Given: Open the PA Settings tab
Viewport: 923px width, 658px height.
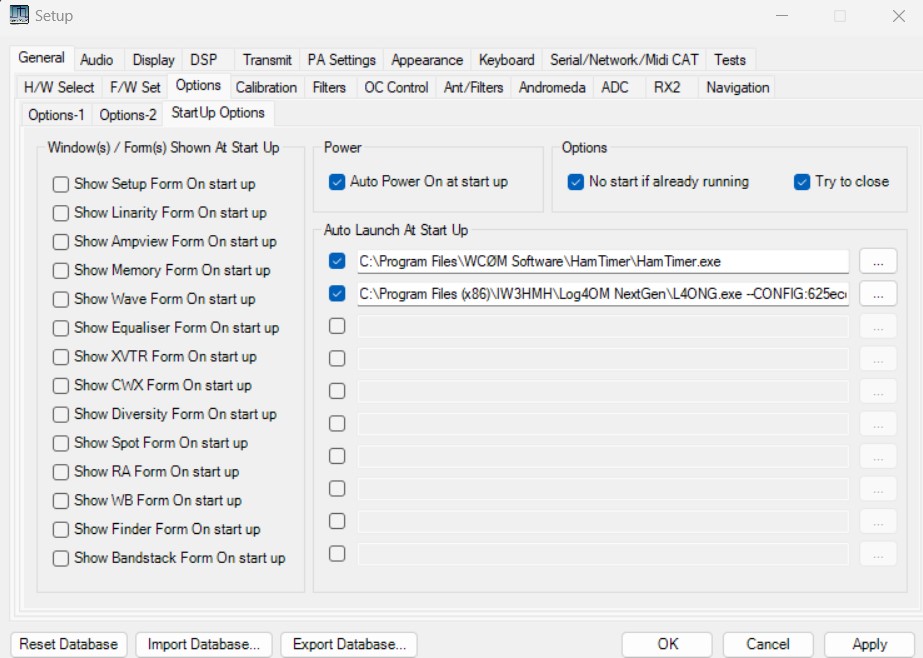Looking at the screenshot, I should pyautogui.click(x=342, y=60).
